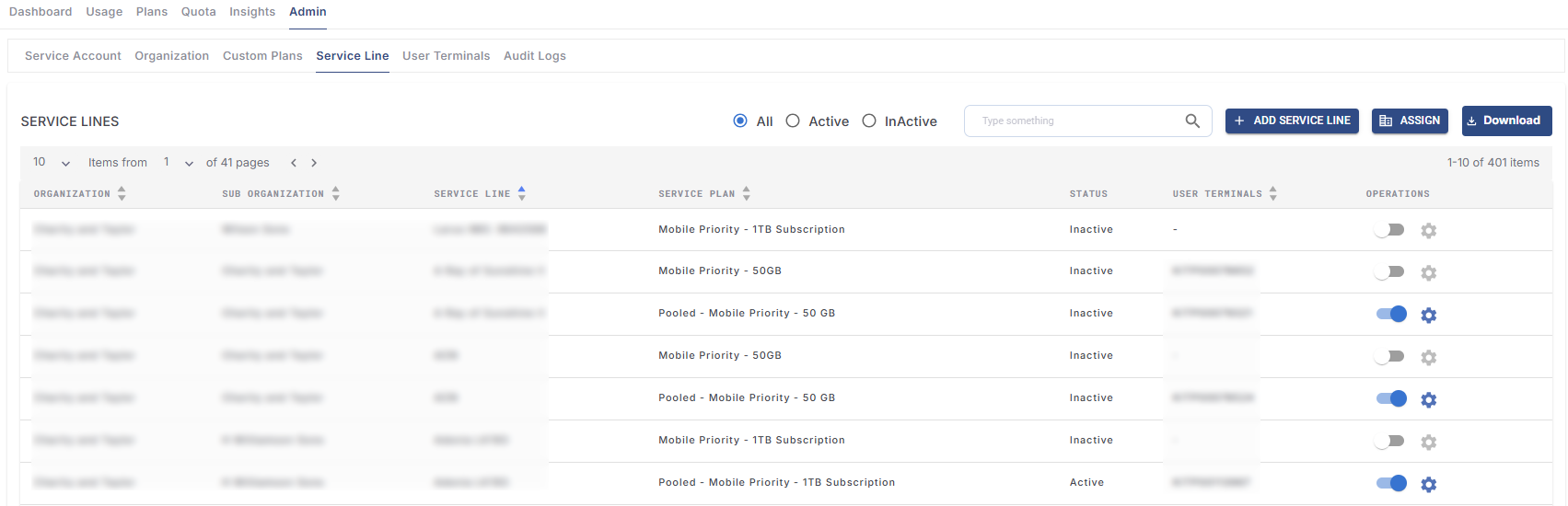
Task: Disable toggle on active Pooled 1TB Subscription row
Action: [x=1390, y=484]
